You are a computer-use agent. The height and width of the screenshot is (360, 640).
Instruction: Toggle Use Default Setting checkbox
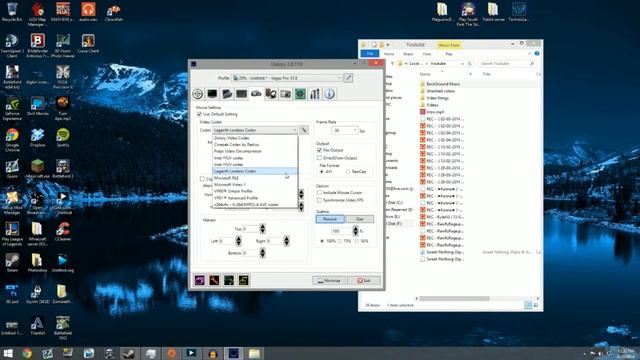(199, 114)
